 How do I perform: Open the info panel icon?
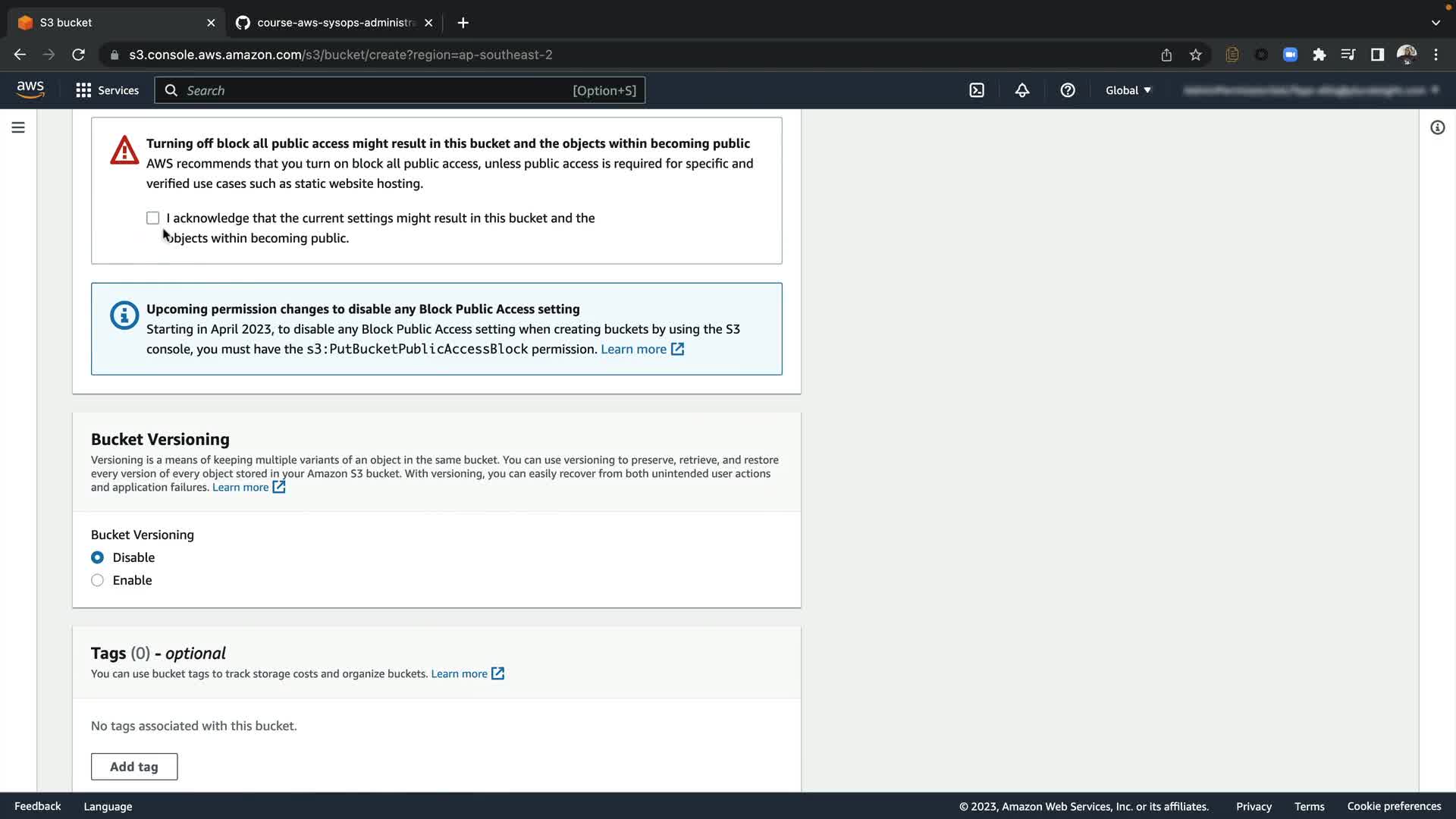pyautogui.click(x=1437, y=127)
